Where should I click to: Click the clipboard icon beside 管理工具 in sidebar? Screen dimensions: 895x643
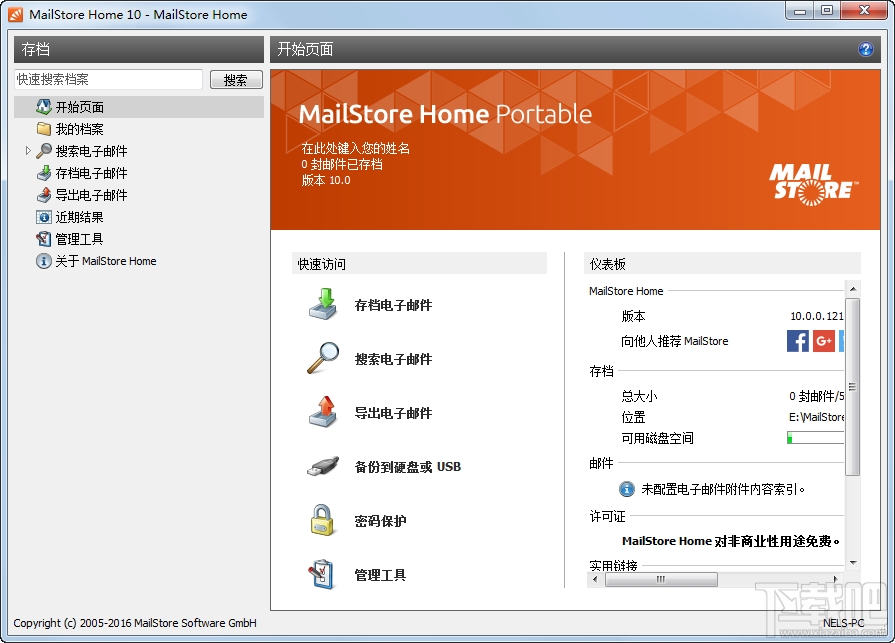(x=43, y=238)
